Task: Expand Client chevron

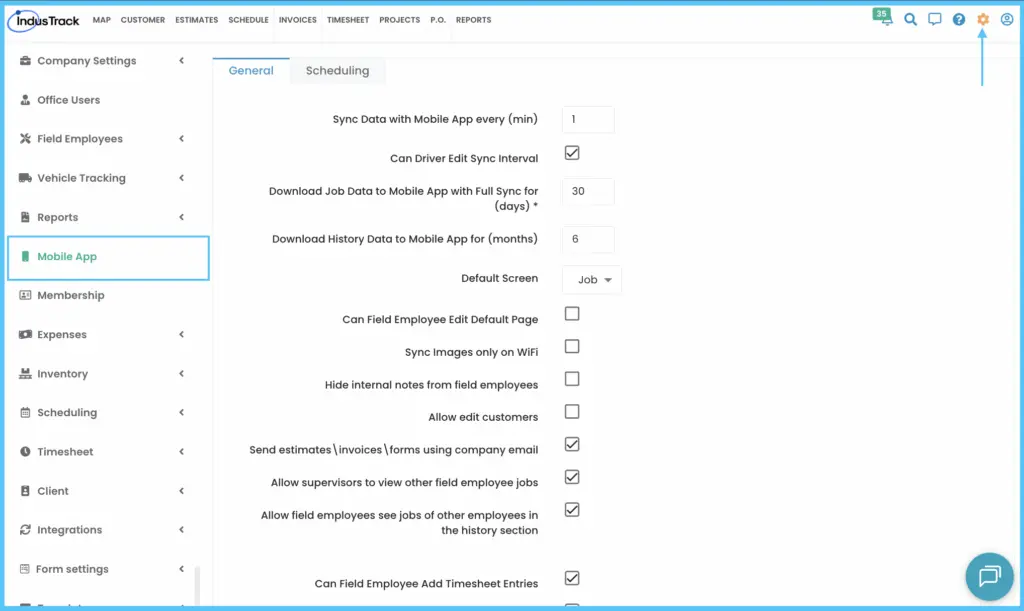Action: 182,491
